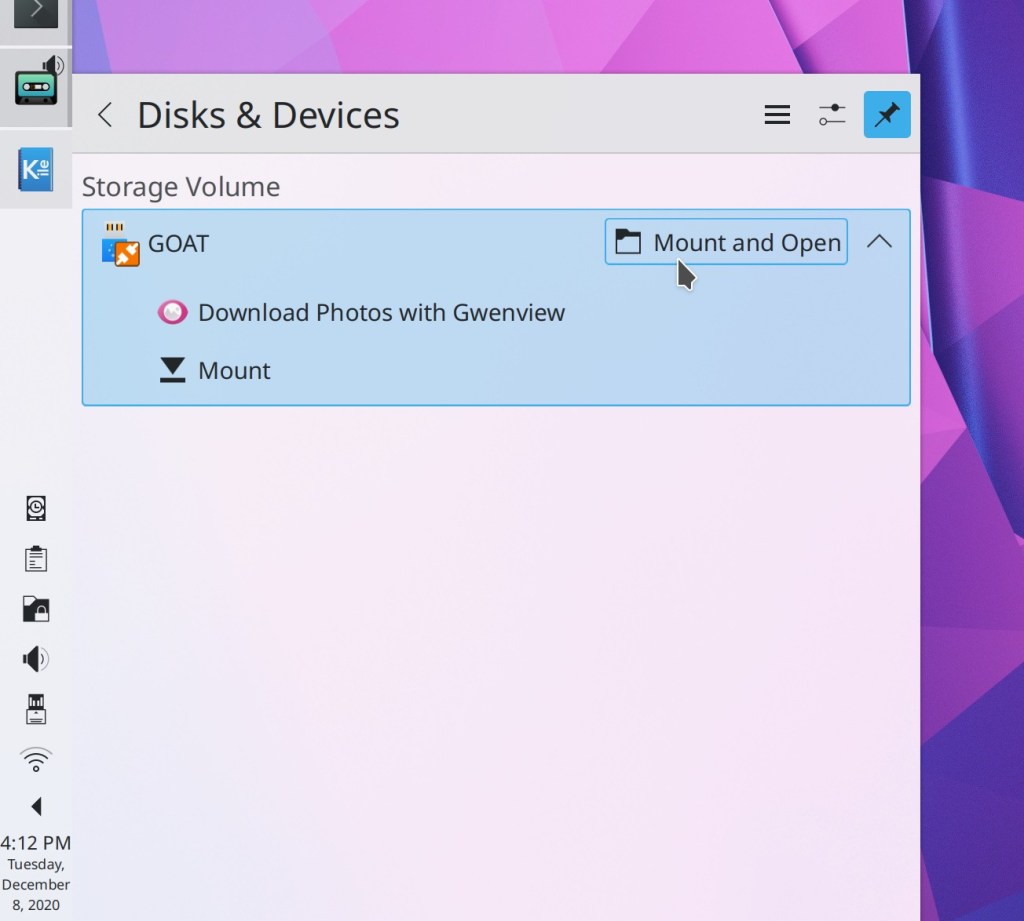Collapse the GOAT device actions chevron

879,242
